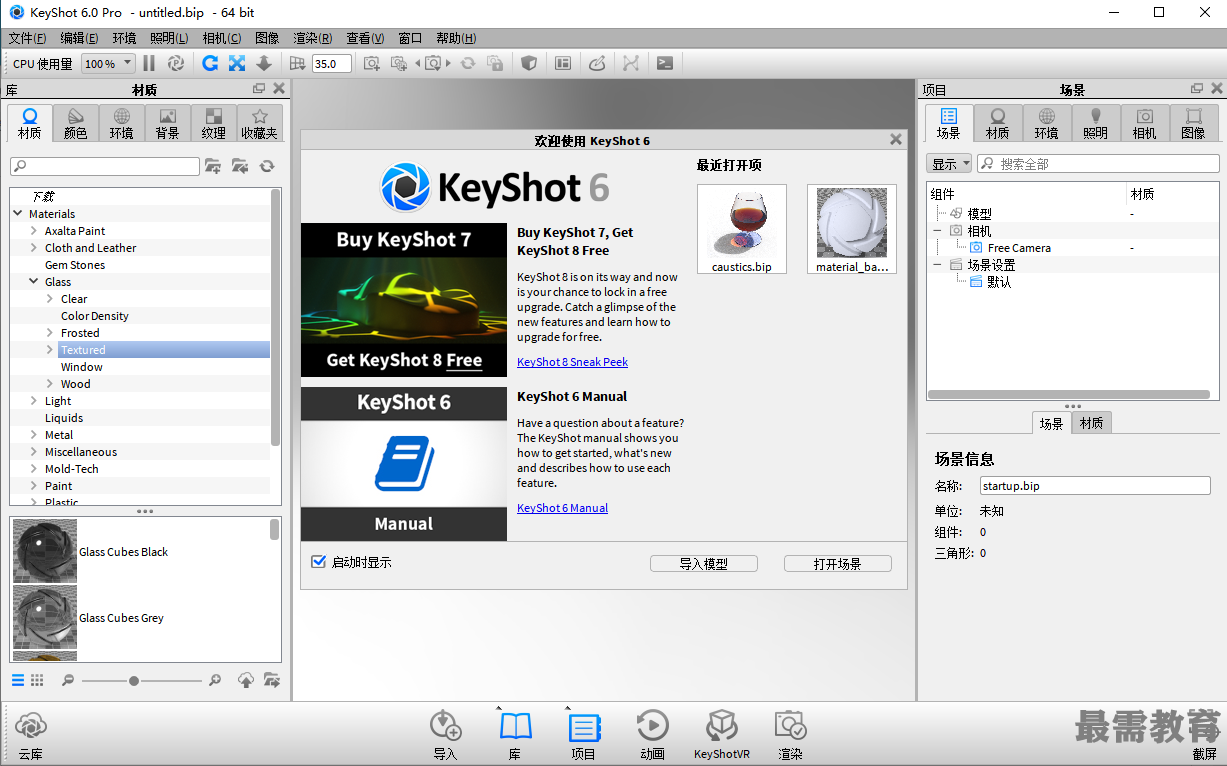Click the downward arrow toolbar icon
This screenshot has height=766, width=1227.
point(264,63)
